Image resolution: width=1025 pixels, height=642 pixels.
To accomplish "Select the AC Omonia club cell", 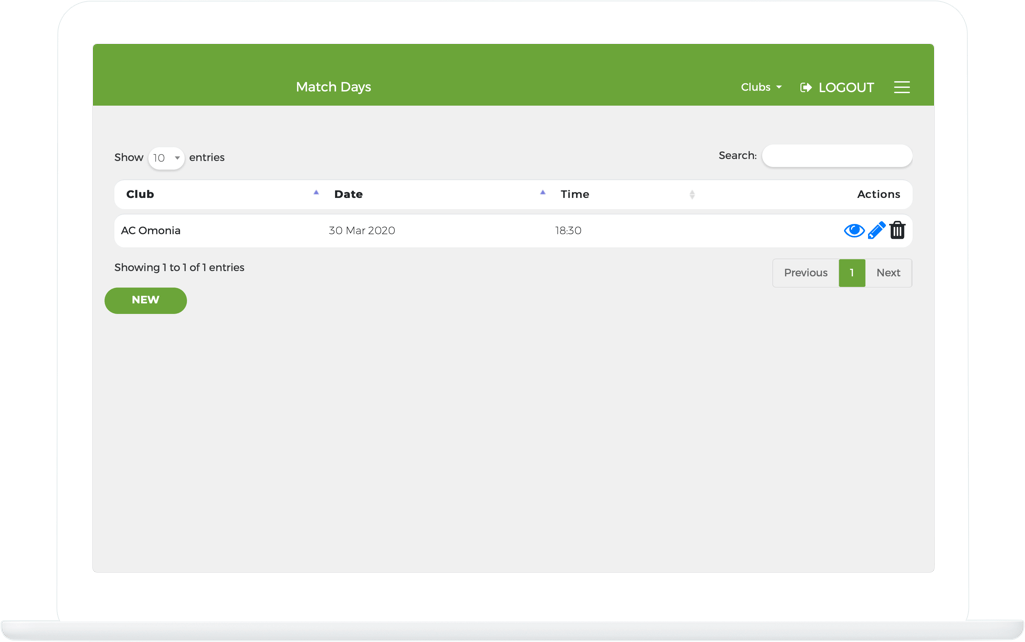I will (150, 231).
